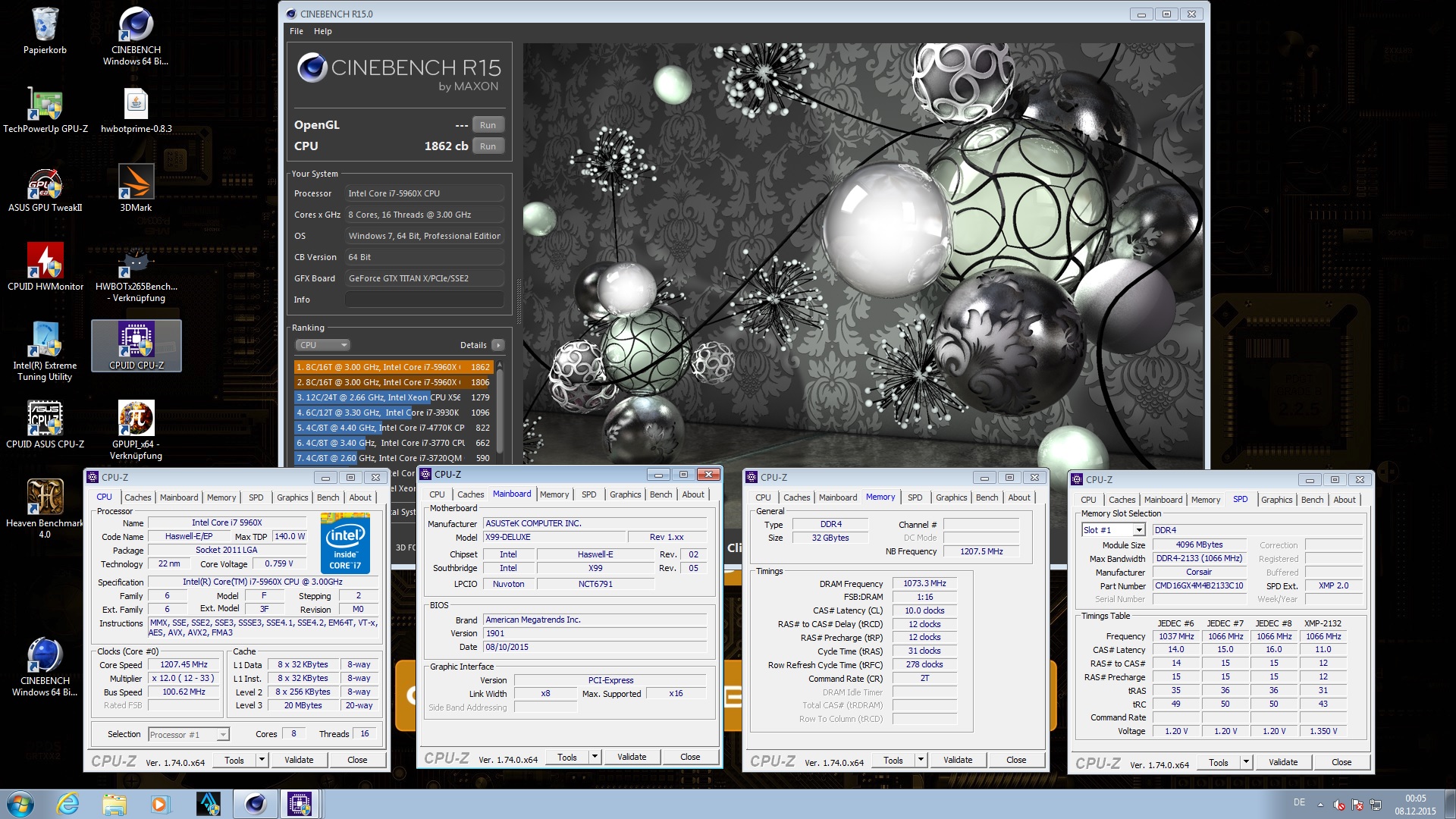Viewport: 1456px width, 819px height.
Task: Run the CPU benchmark
Action: tap(488, 146)
